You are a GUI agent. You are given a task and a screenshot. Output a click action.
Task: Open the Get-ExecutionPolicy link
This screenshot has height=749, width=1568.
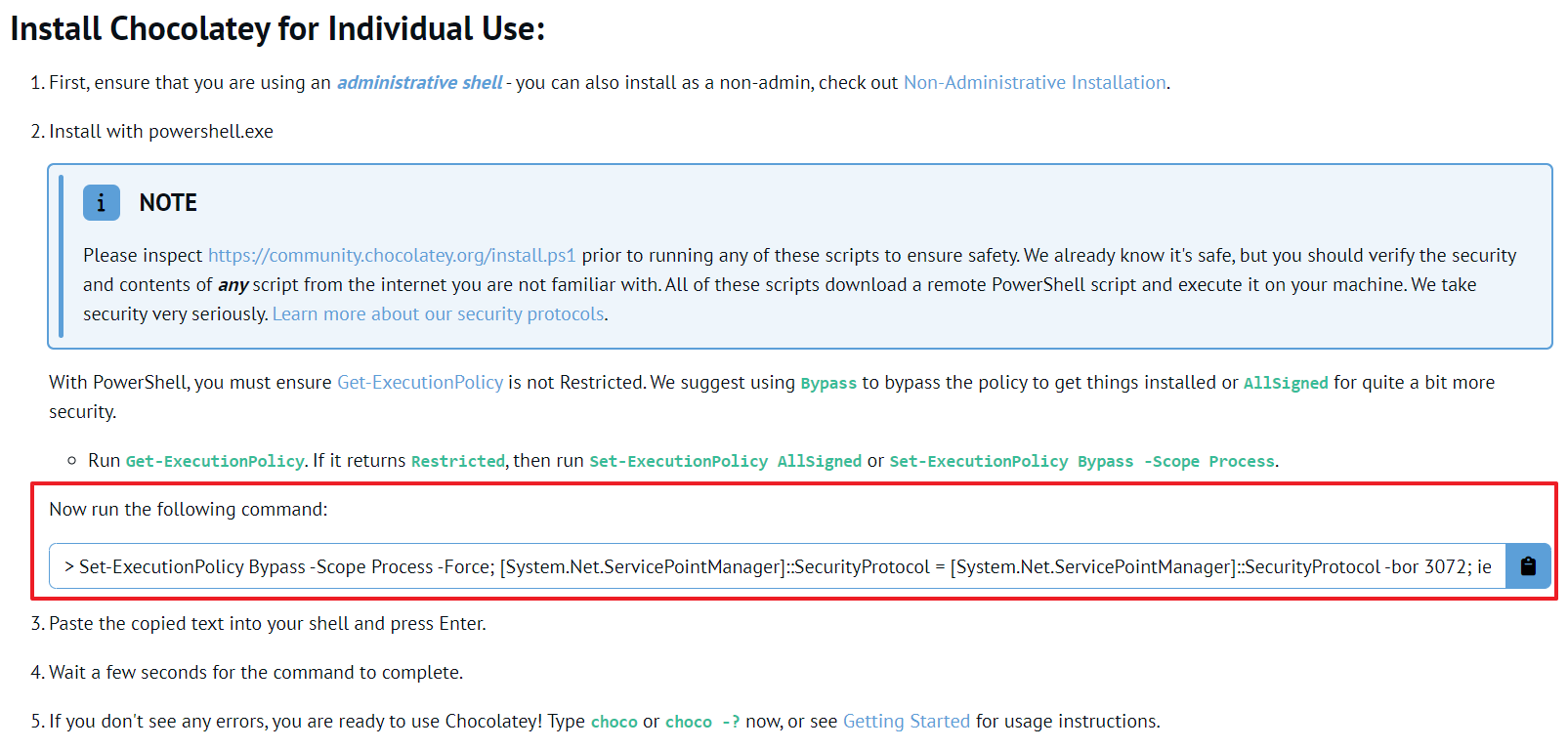point(420,382)
